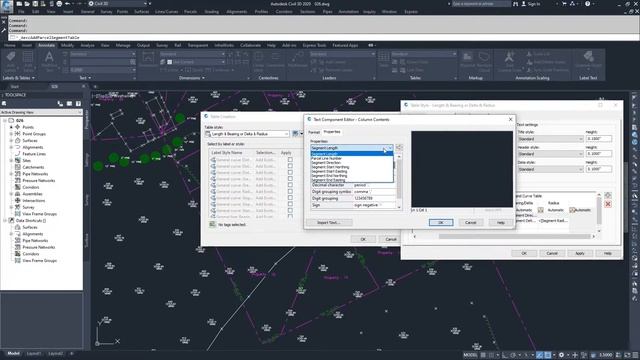
Task: Click Help in Text Component Editor
Action: tap(501, 222)
